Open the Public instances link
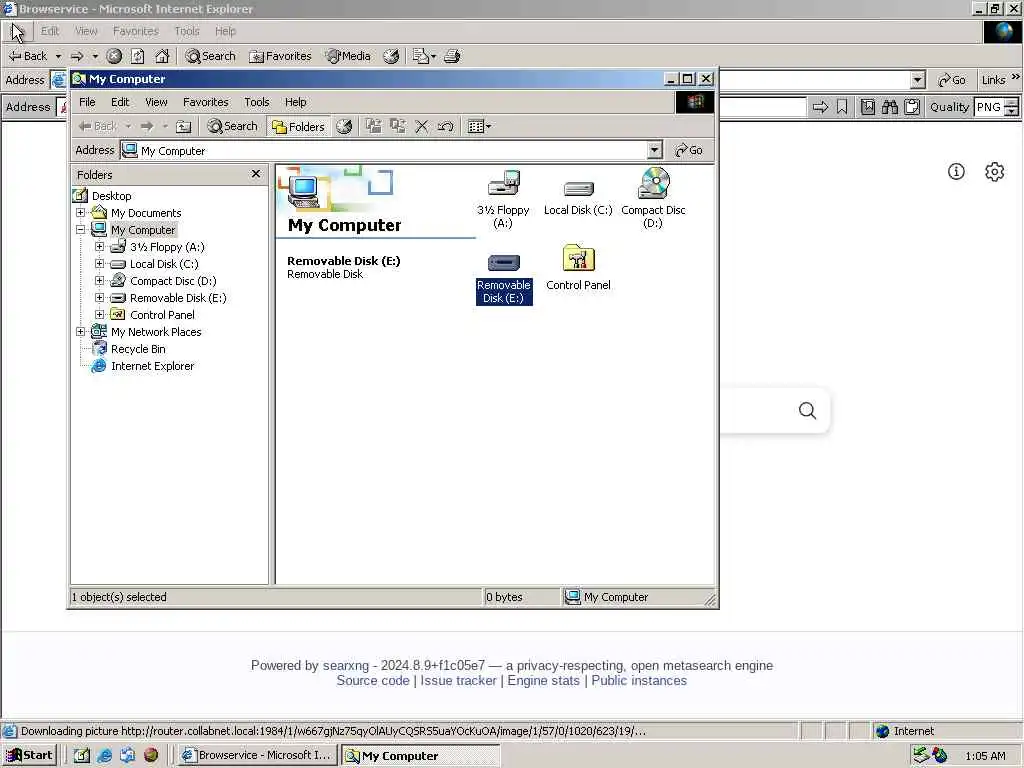Viewport: 1024px width, 768px height. pyautogui.click(x=639, y=680)
